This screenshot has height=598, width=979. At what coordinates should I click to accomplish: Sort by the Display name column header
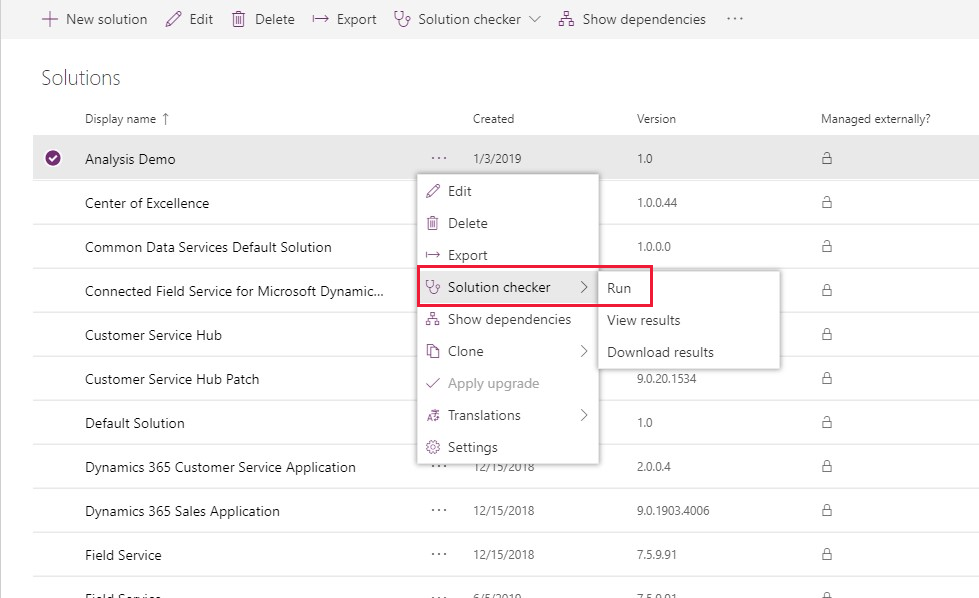(x=120, y=118)
